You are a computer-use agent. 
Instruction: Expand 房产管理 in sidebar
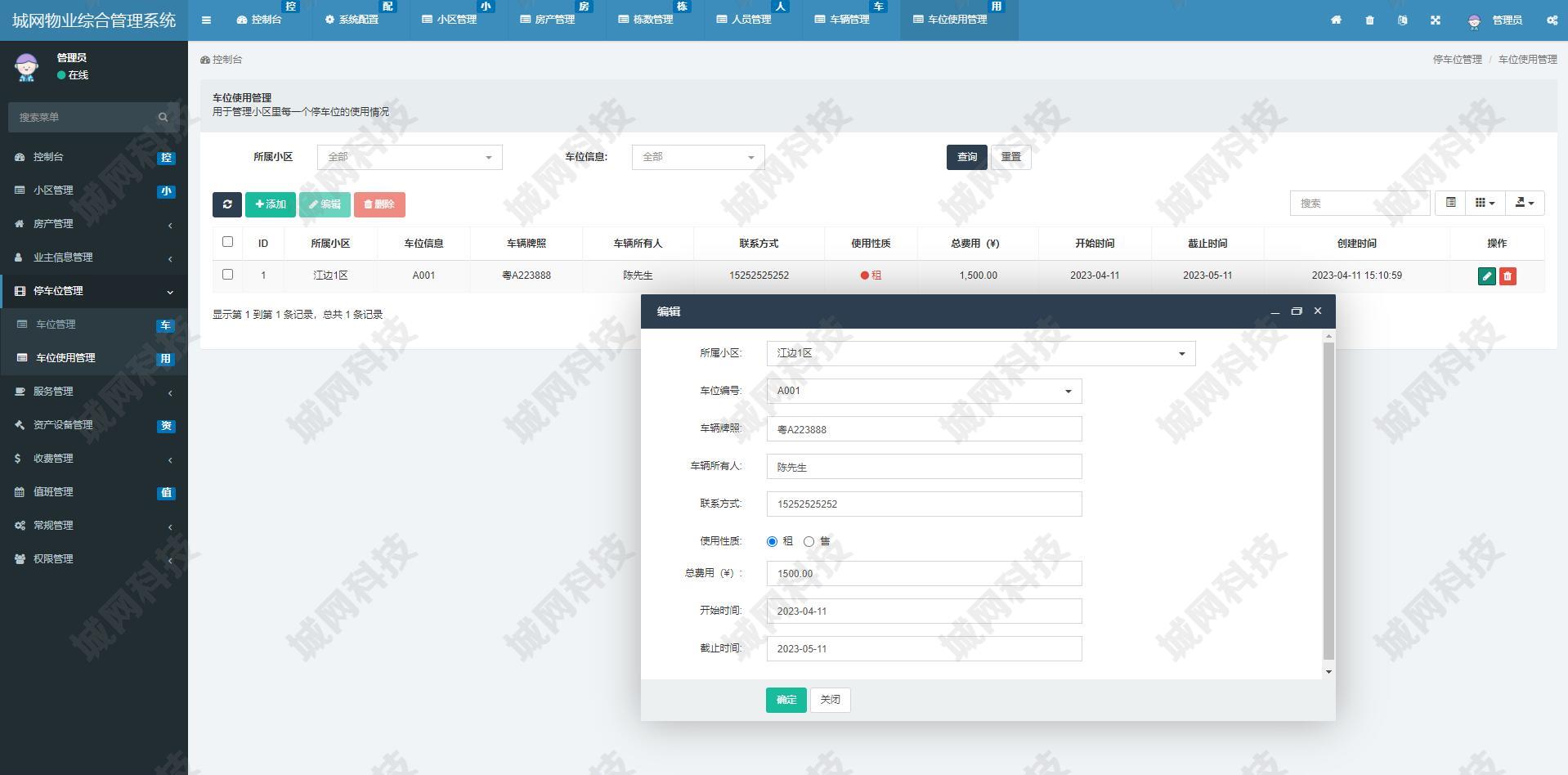click(94, 223)
